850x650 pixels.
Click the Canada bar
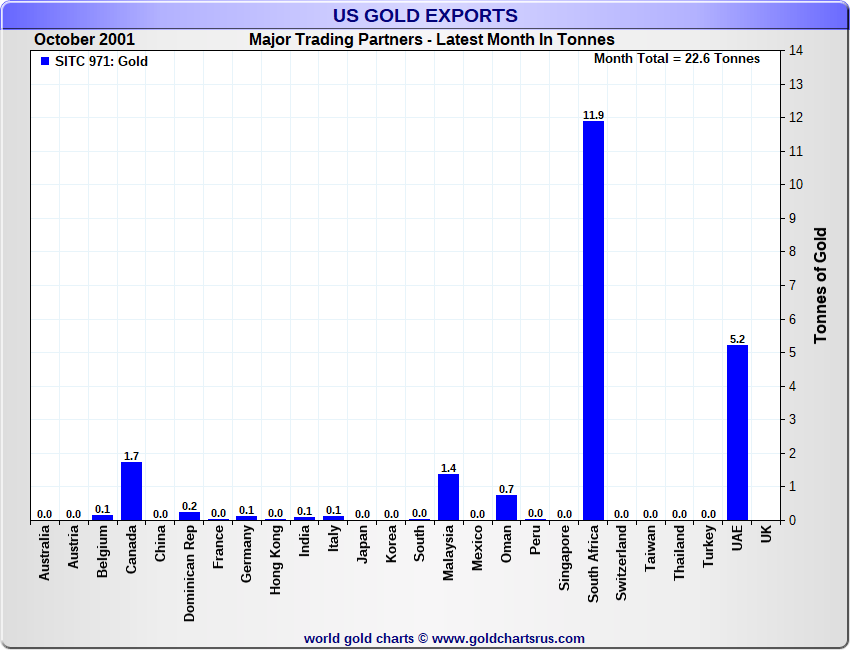(x=131, y=491)
